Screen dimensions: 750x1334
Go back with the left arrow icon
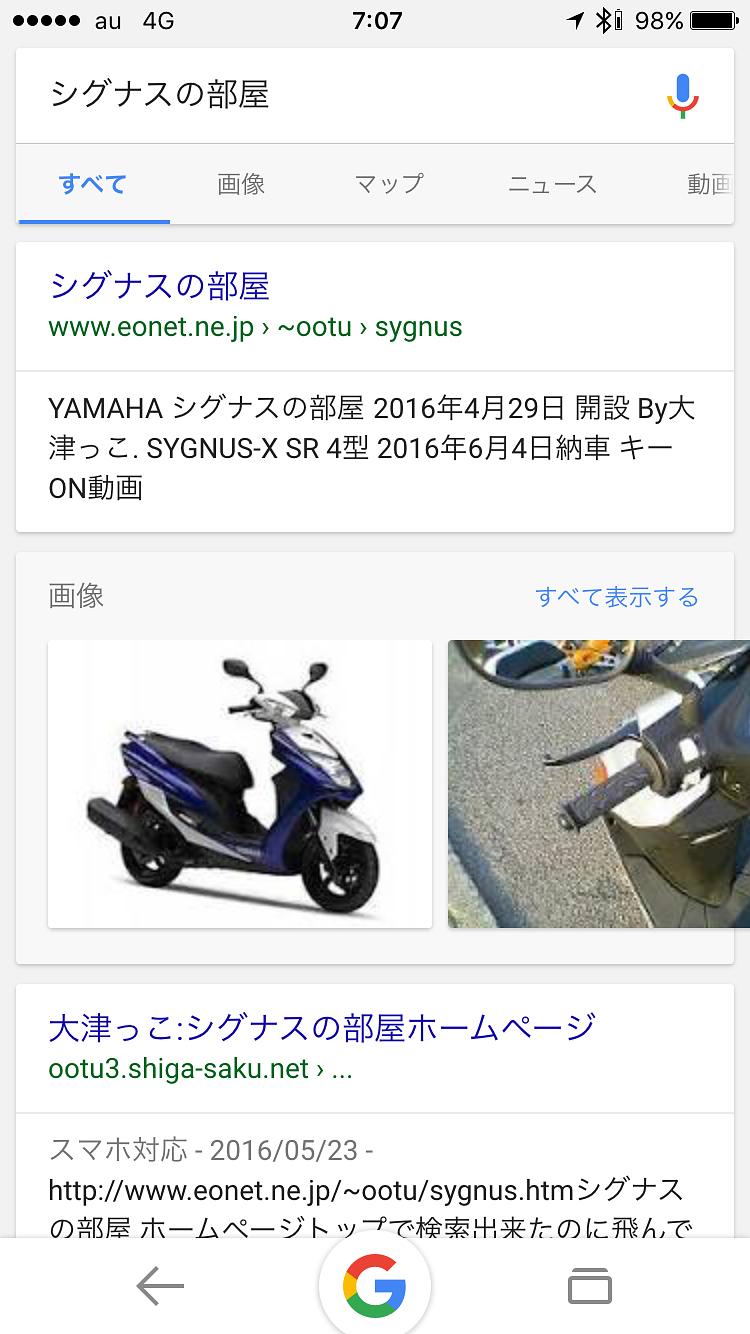coord(161,1286)
